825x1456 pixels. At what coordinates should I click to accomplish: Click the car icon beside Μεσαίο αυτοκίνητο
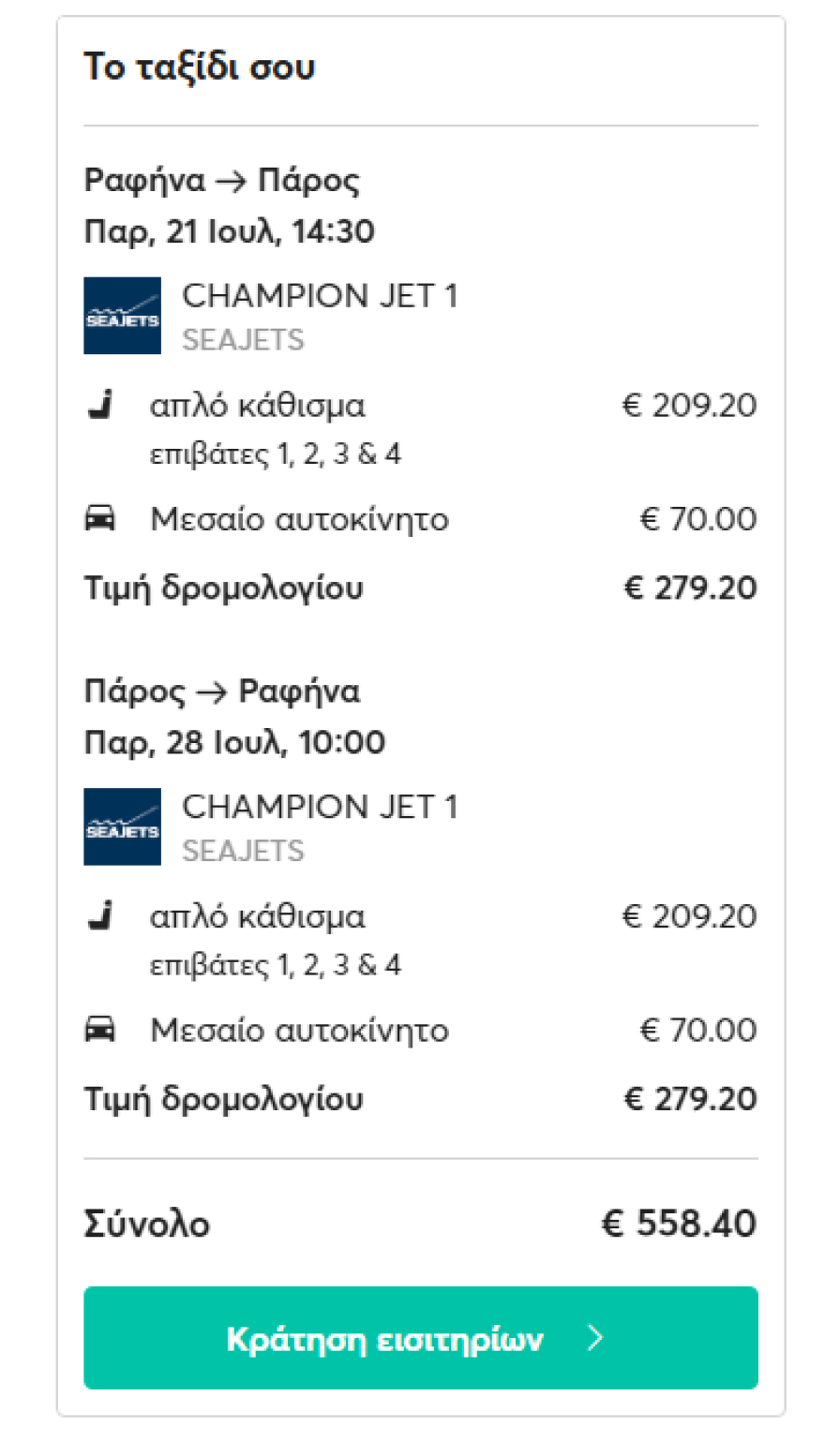[x=103, y=518]
